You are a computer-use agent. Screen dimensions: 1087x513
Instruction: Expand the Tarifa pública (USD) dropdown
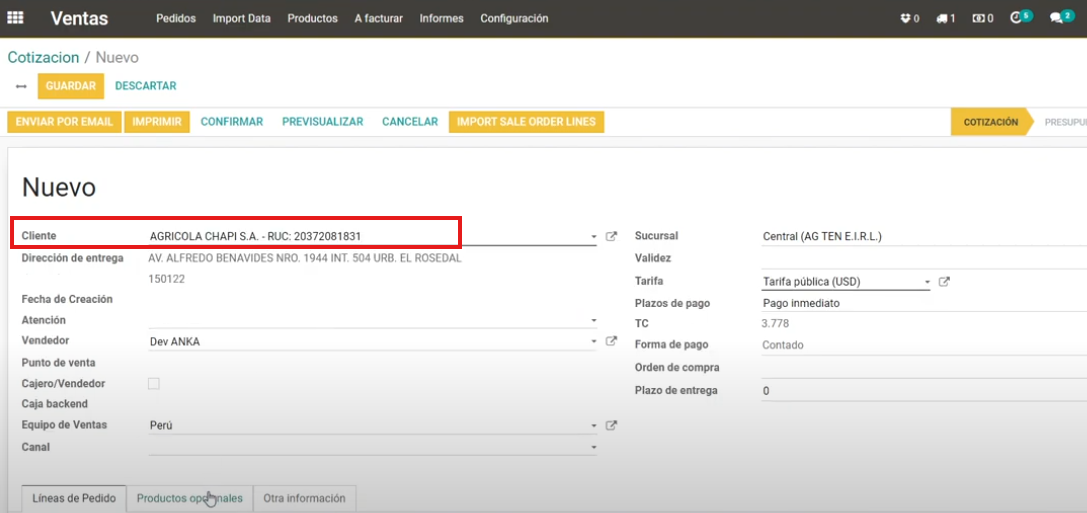[x=926, y=282]
